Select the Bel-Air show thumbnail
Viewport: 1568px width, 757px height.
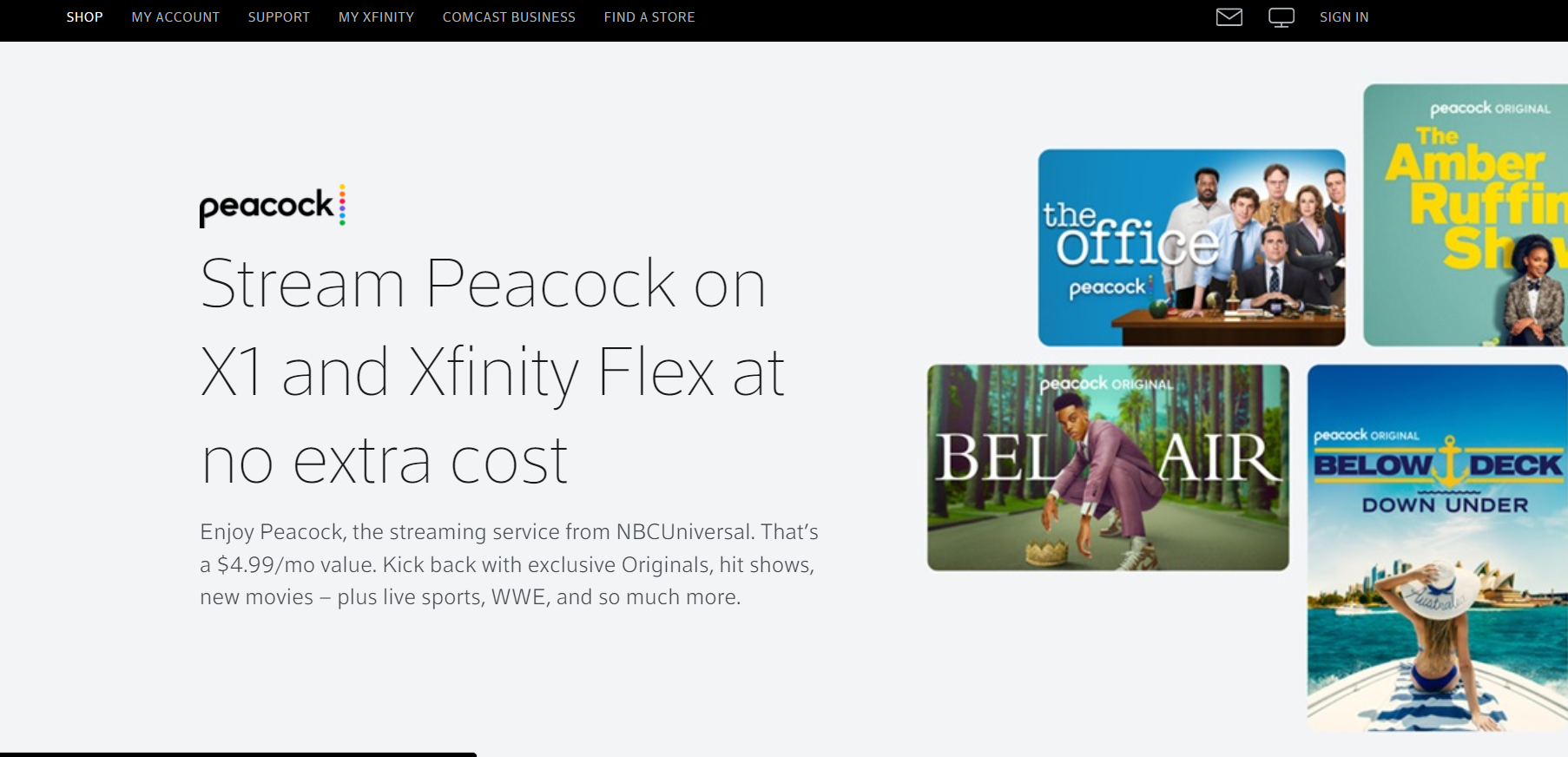[1108, 467]
